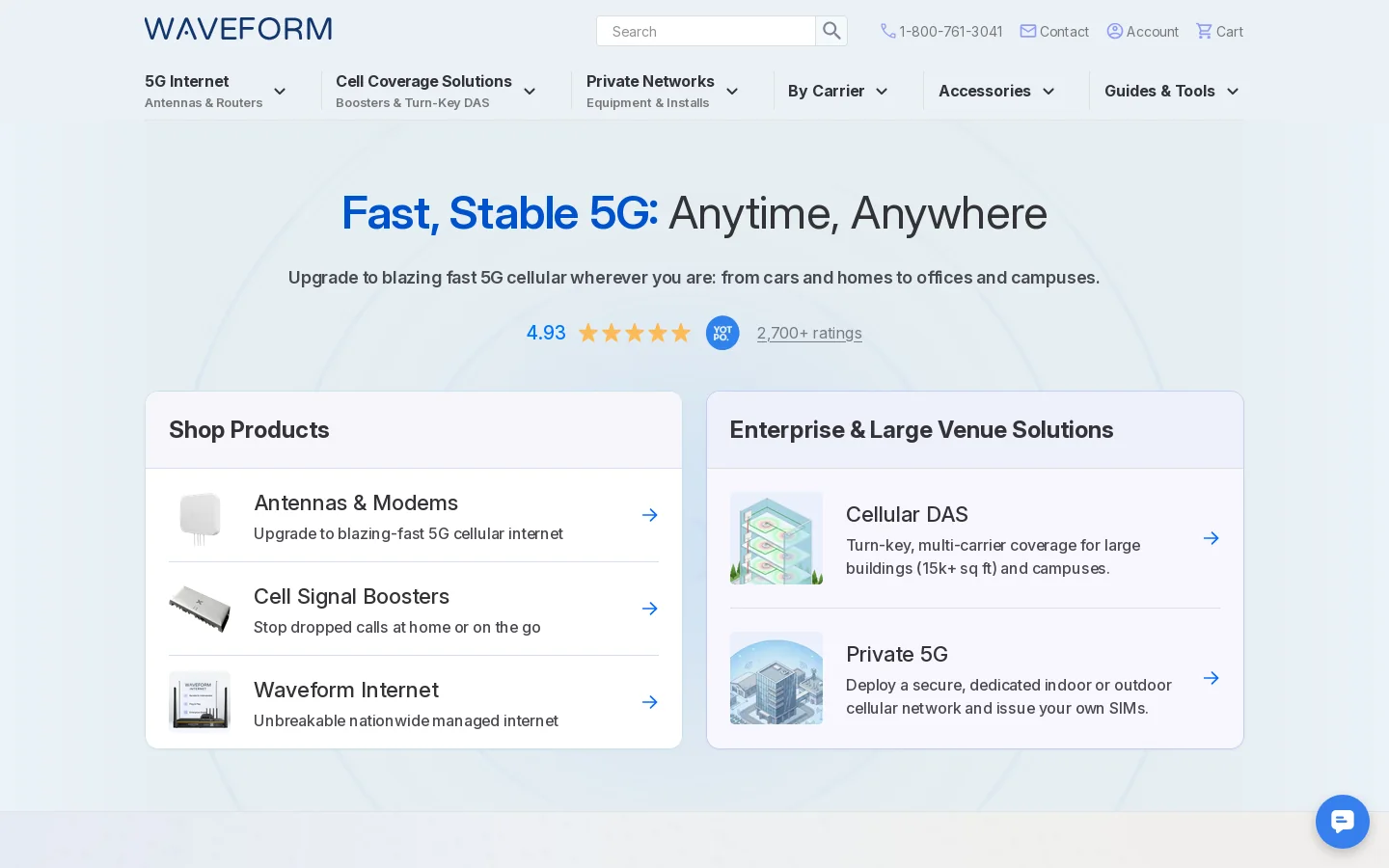Open the 2,700+ ratings link
The height and width of the screenshot is (868, 1389).
(x=809, y=333)
